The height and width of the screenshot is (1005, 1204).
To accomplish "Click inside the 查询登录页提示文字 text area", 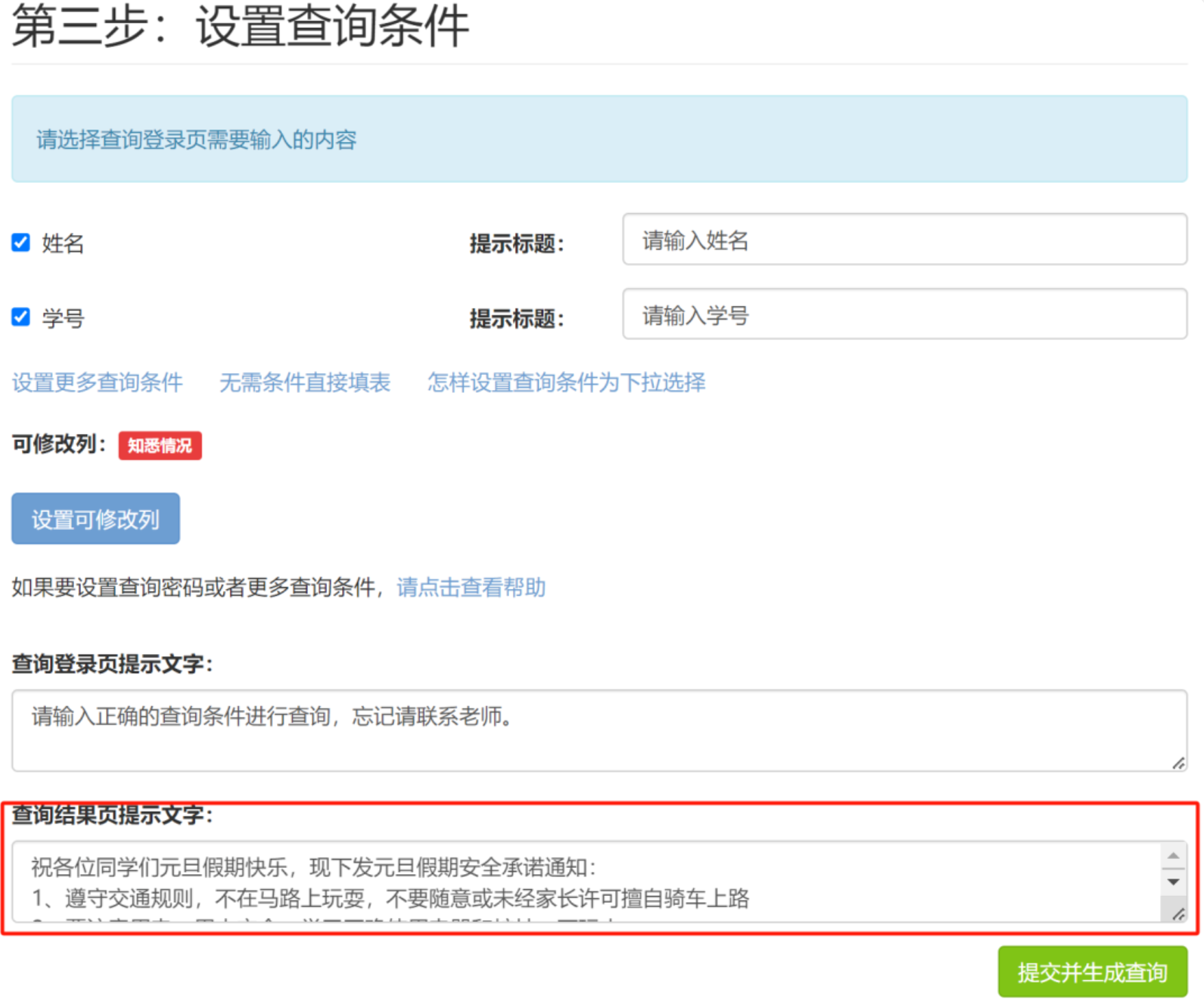I will click(590, 731).
